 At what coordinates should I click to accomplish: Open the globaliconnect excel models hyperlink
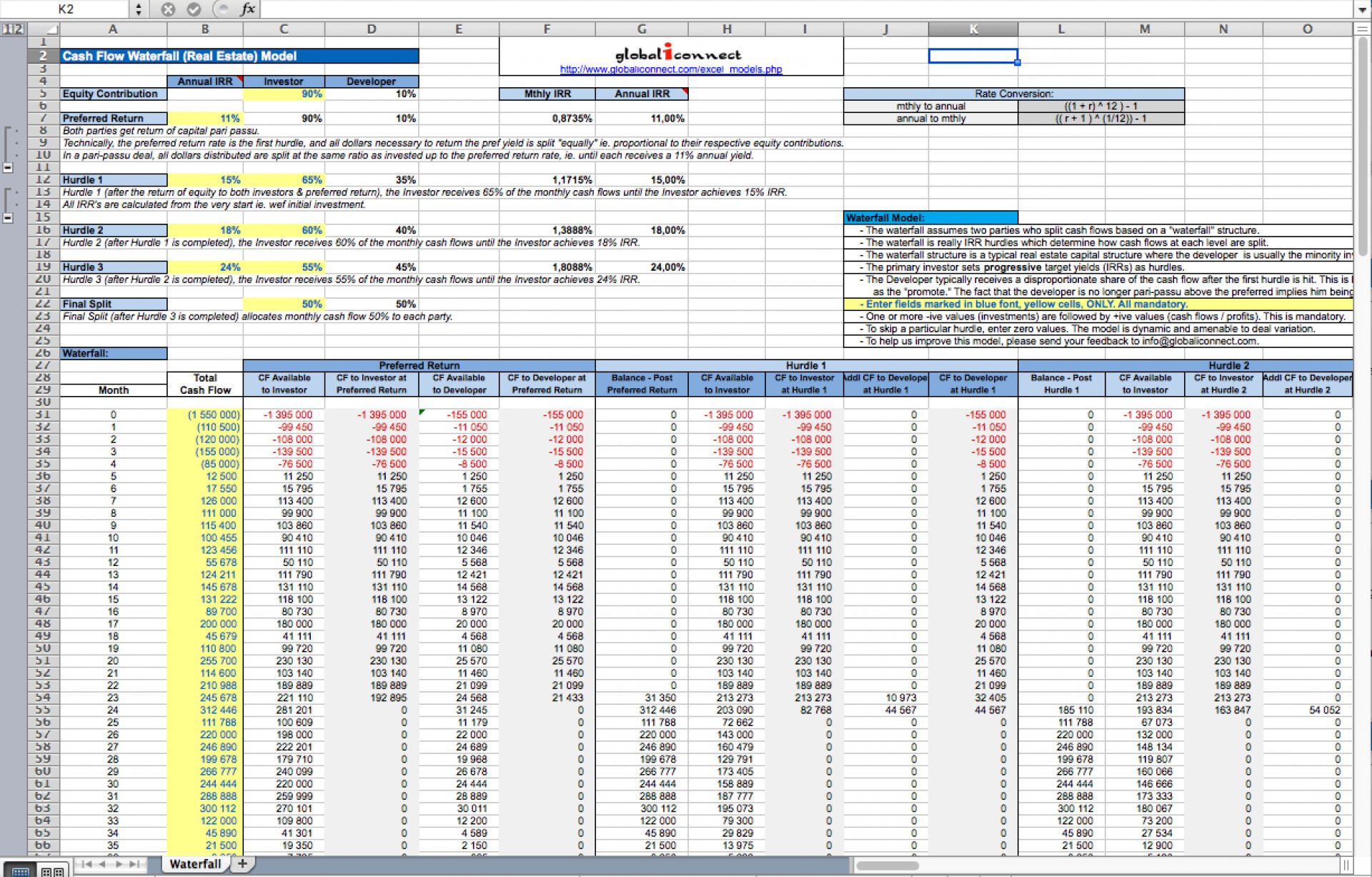671,69
